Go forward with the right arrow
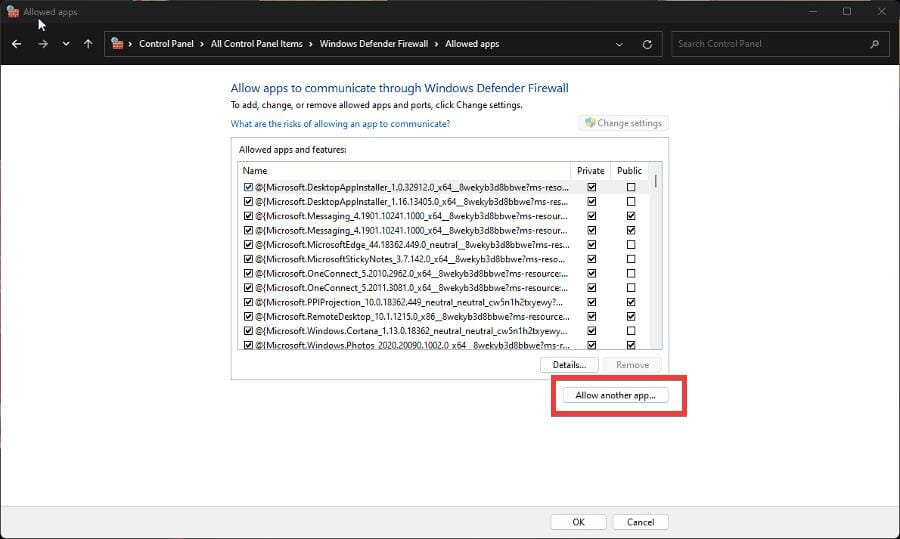 [x=43, y=44]
